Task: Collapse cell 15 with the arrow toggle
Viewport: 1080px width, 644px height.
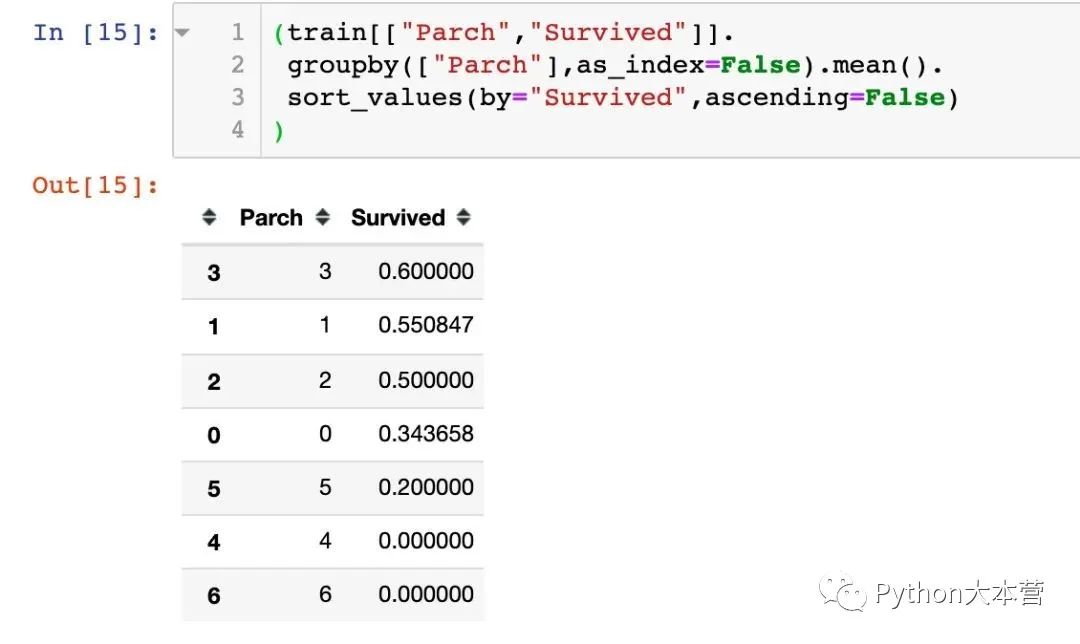Action: point(182,32)
